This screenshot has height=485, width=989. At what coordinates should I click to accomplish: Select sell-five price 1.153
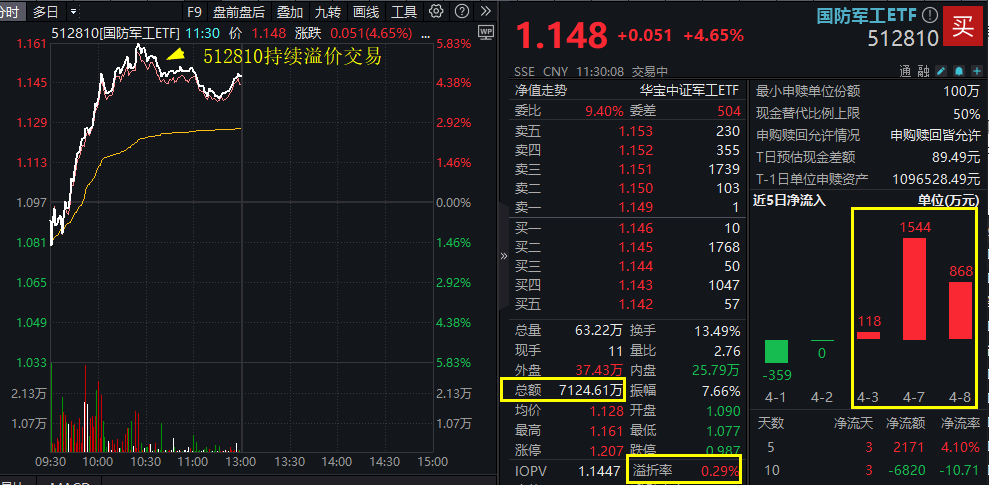(635, 131)
